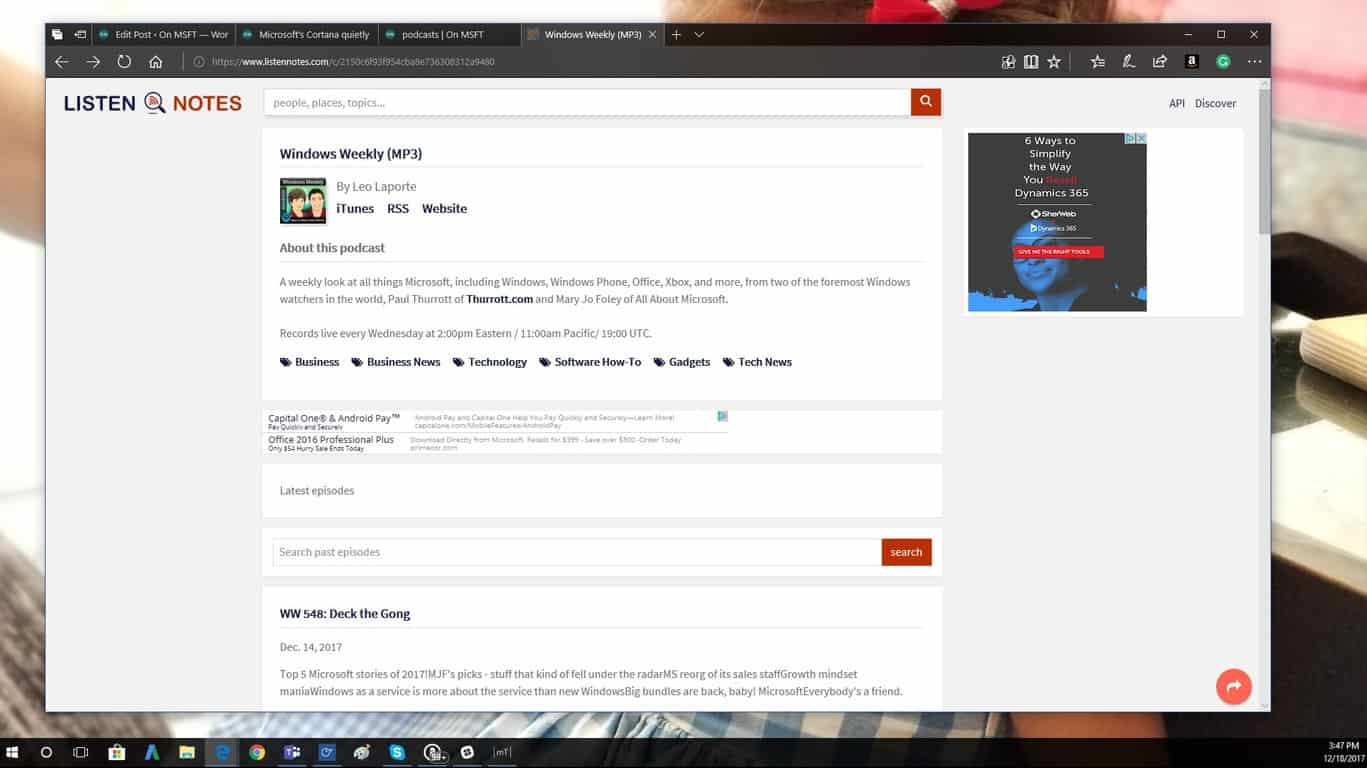Click the Windows Weekly podcast thumbnail

tap(303, 201)
